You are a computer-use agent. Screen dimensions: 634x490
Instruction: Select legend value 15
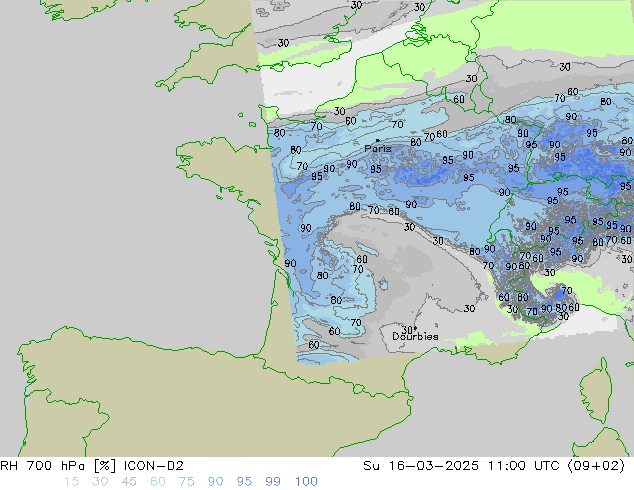coord(71,482)
